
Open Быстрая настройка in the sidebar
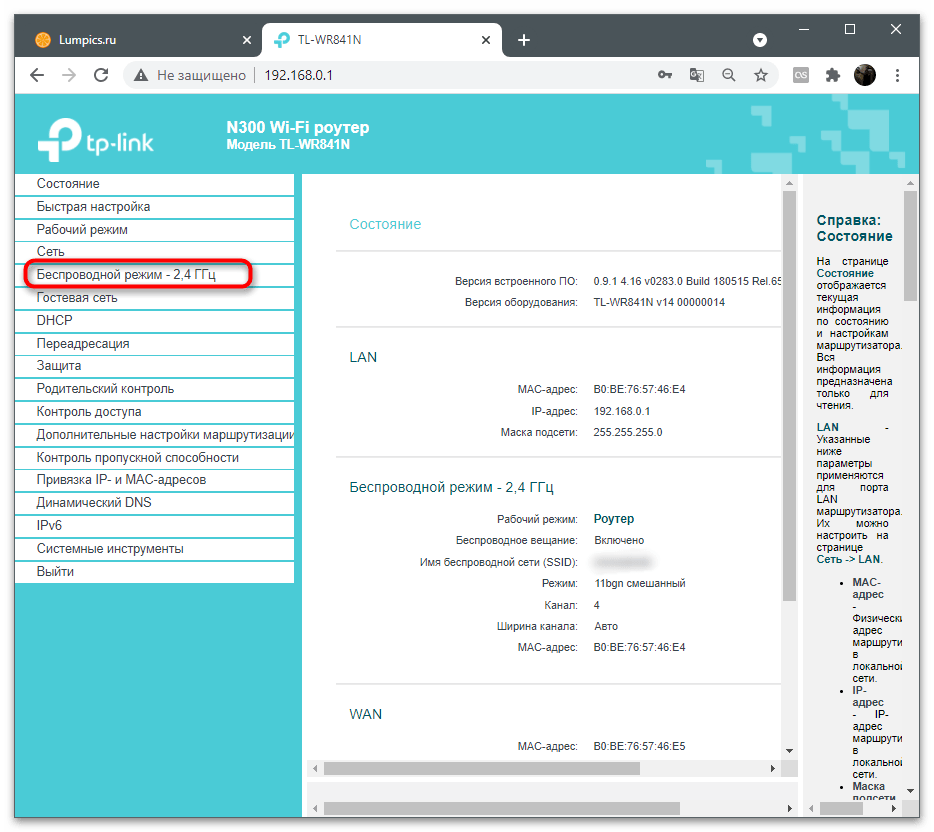[x=154, y=207]
